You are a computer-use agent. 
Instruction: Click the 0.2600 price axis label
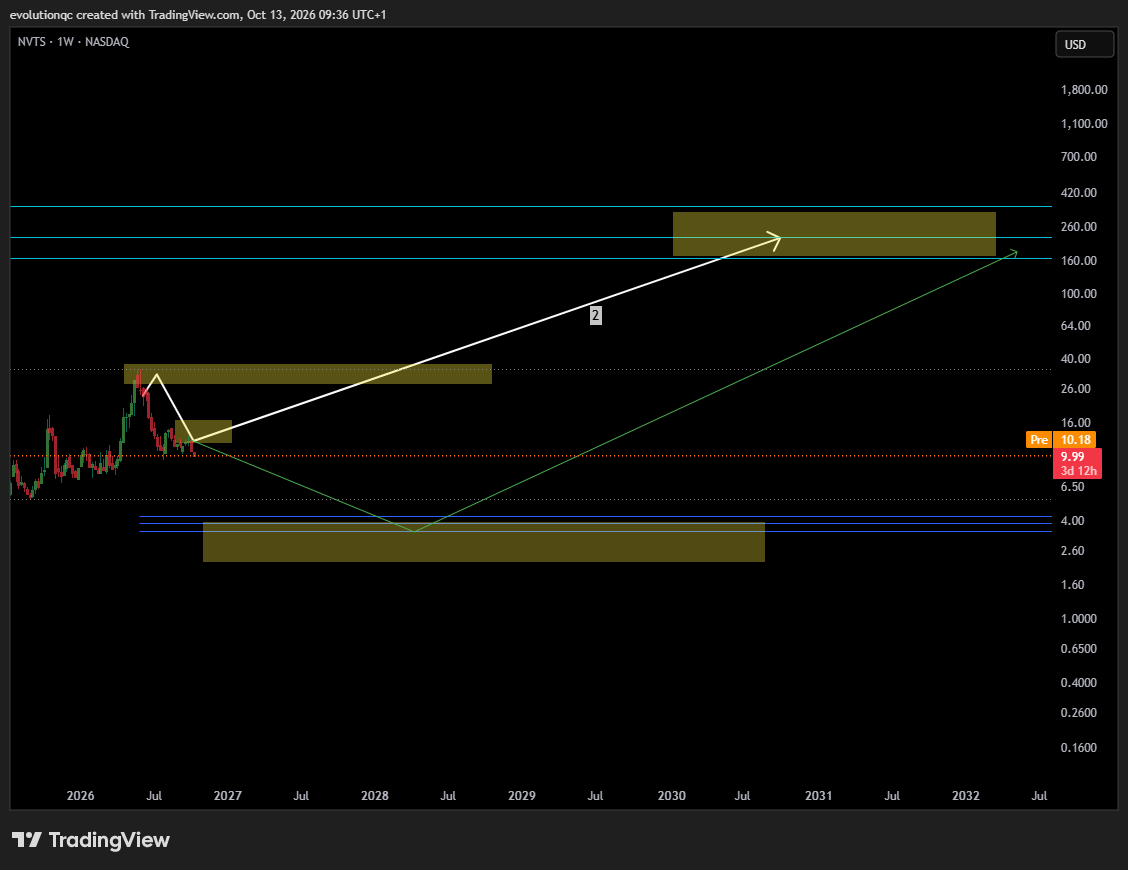[x=1079, y=713]
